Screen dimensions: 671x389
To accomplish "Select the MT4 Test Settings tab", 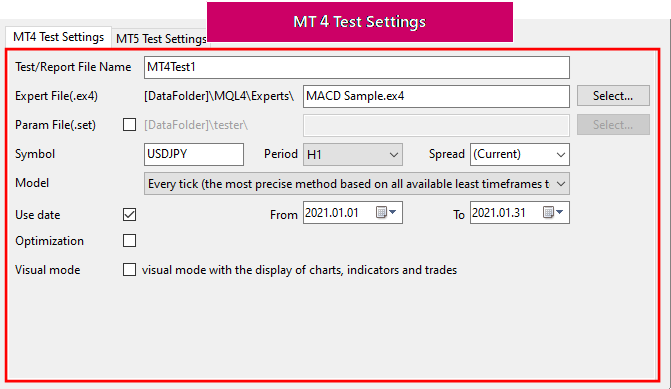I will click(x=59, y=37).
